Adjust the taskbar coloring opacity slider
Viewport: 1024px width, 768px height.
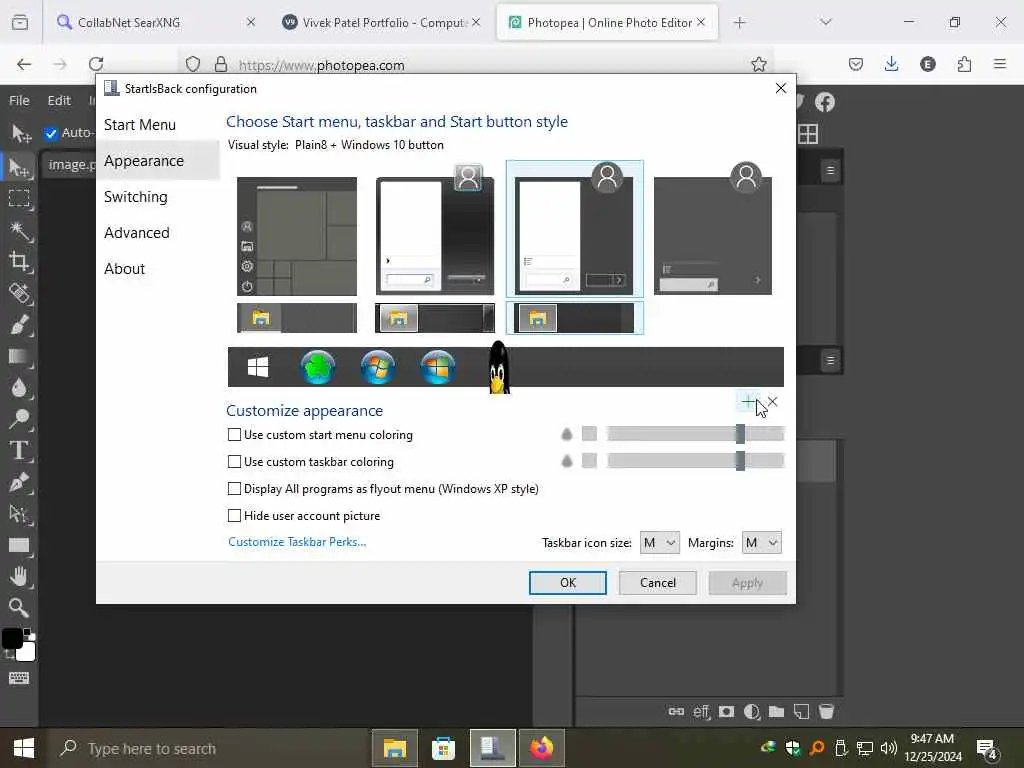coord(696,461)
